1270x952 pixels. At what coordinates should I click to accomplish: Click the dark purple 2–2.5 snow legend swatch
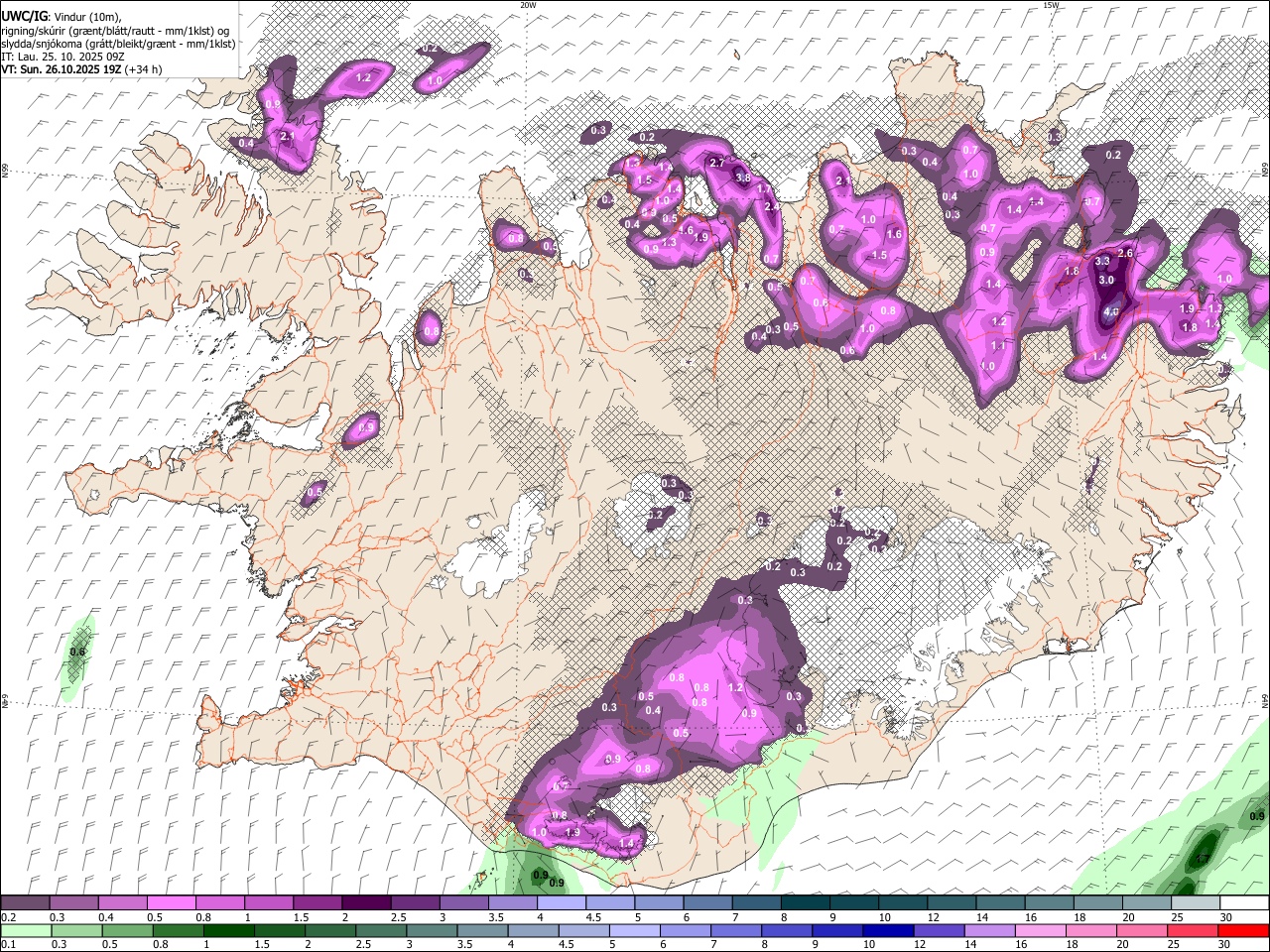366,903
